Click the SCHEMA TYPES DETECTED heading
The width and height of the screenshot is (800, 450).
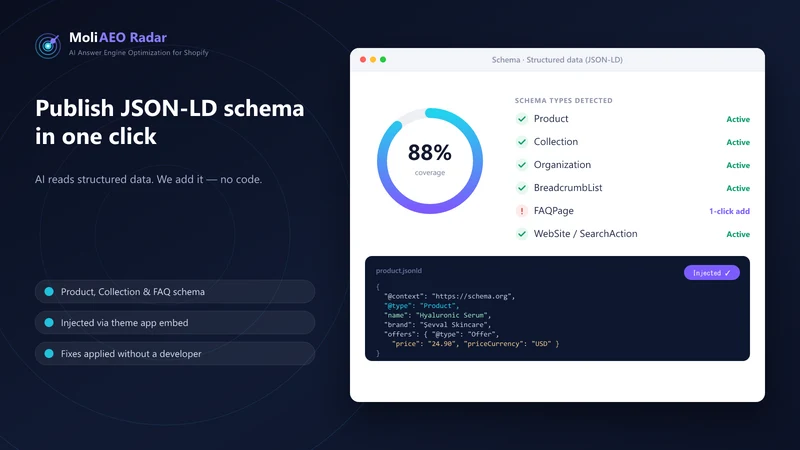pos(563,101)
